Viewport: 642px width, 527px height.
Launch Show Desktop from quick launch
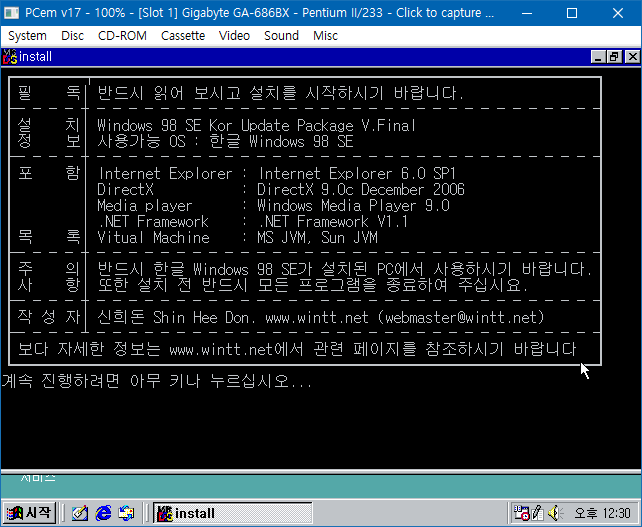80,513
